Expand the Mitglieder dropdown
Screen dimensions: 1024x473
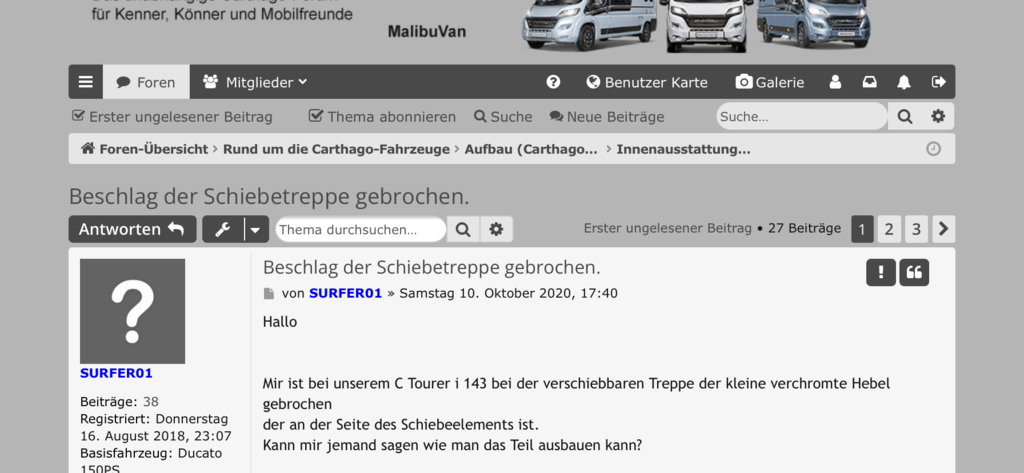tap(255, 82)
